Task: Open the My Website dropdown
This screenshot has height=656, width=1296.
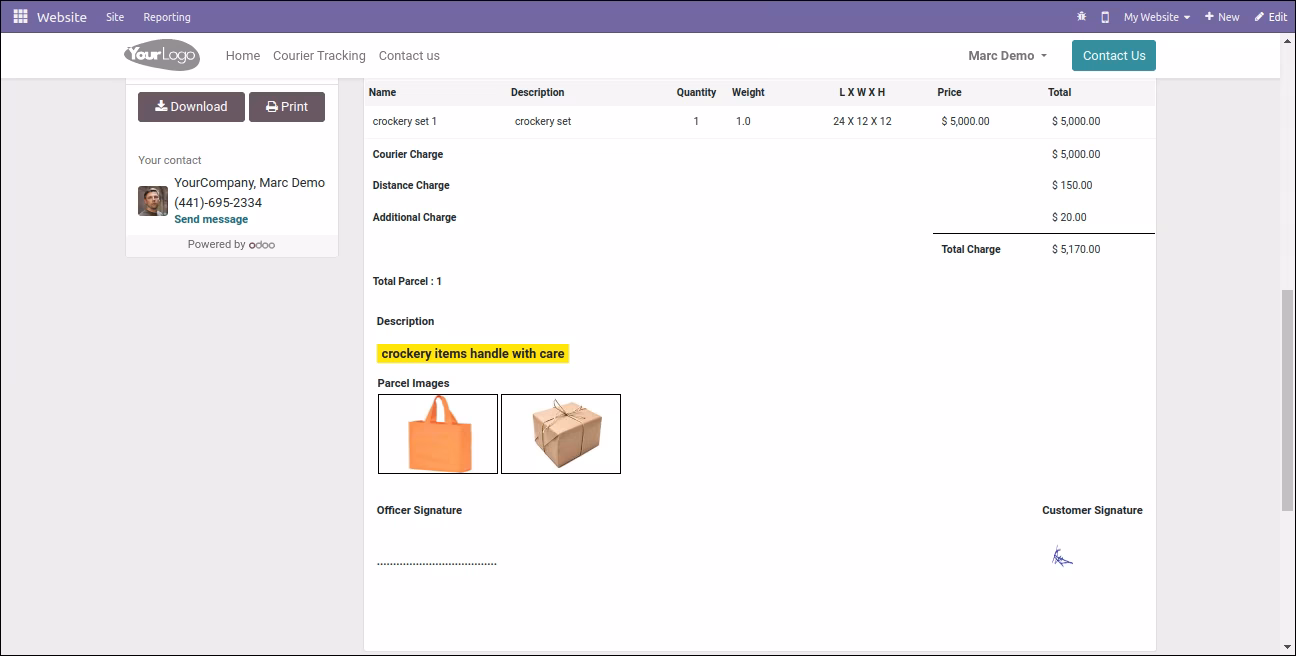Action: 1157,17
